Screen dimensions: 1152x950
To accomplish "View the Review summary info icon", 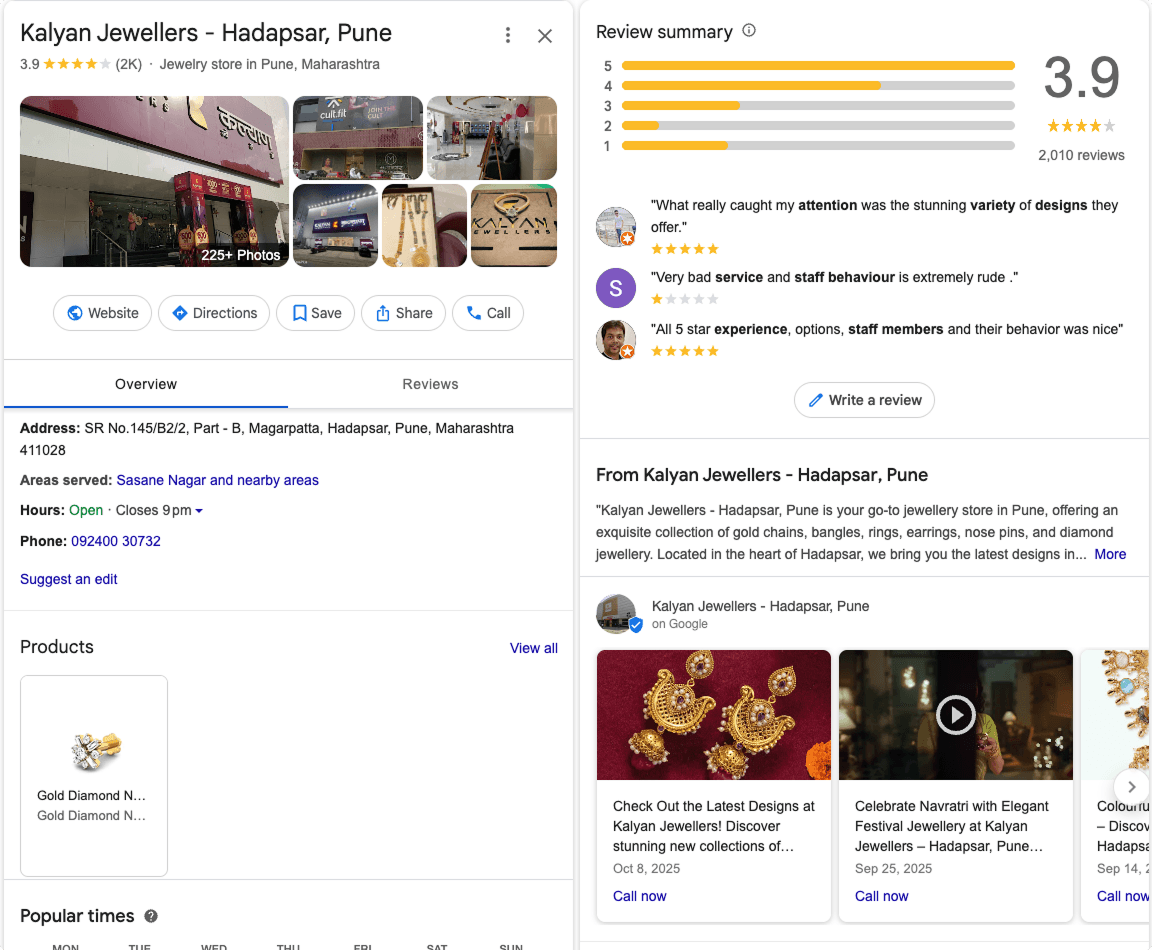I will [748, 31].
